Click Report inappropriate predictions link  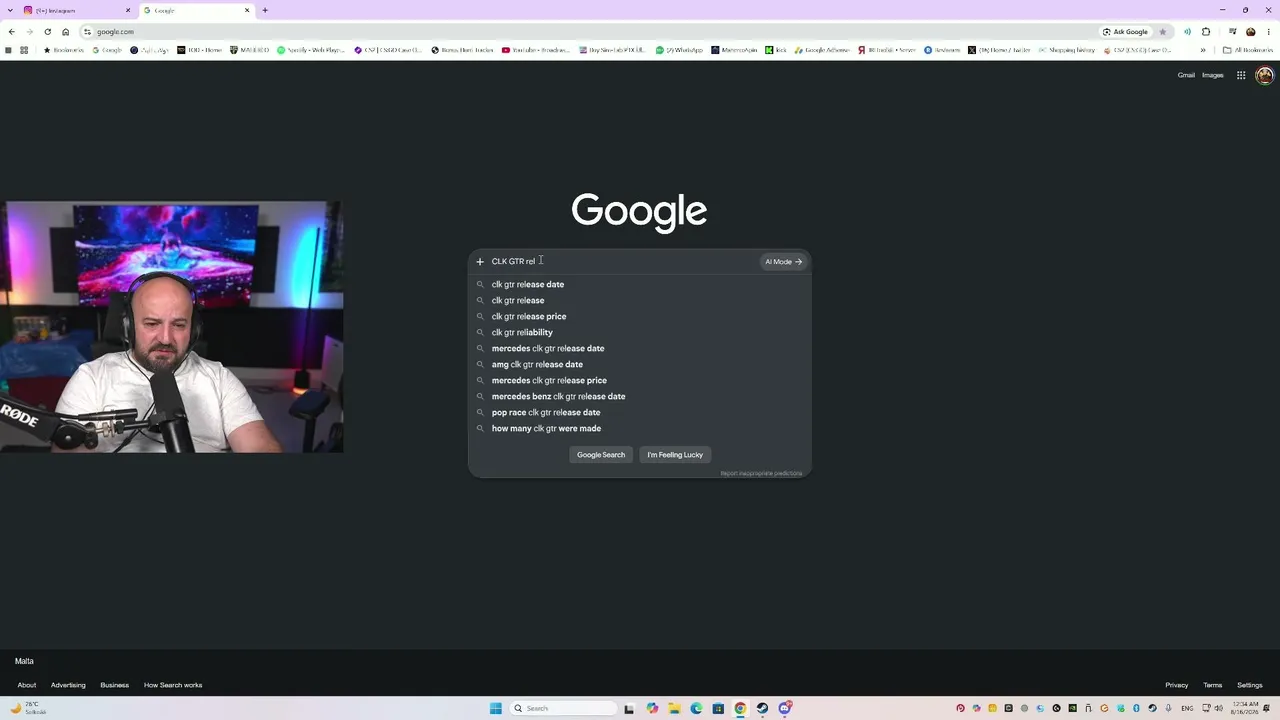coord(761,473)
